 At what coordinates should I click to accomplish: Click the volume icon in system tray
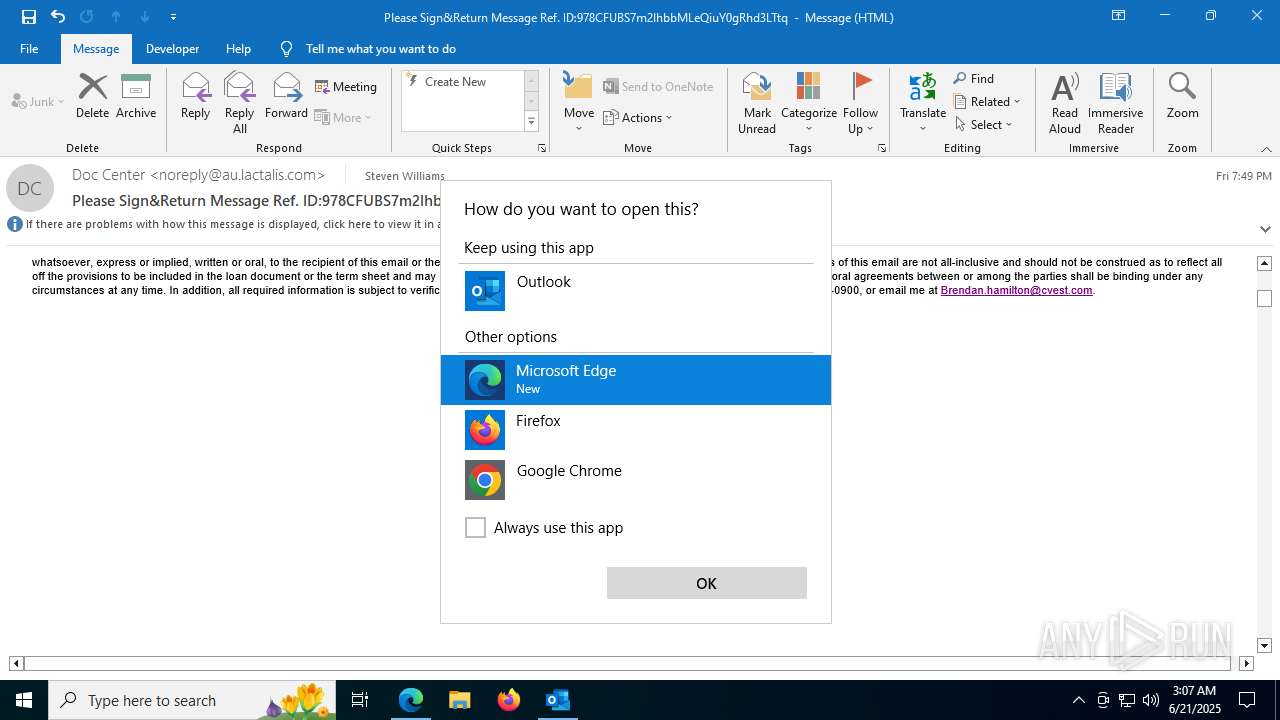click(x=1151, y=700)
